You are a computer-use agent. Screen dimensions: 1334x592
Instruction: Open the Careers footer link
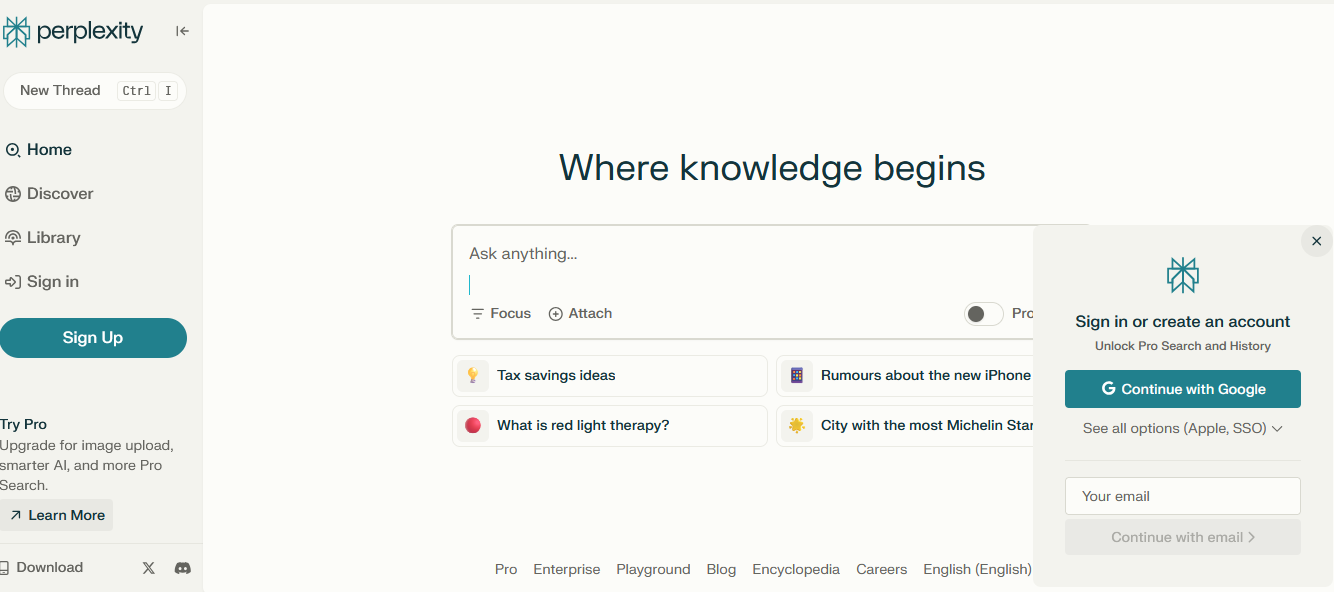pyautogui.click(x=882, y=569)
